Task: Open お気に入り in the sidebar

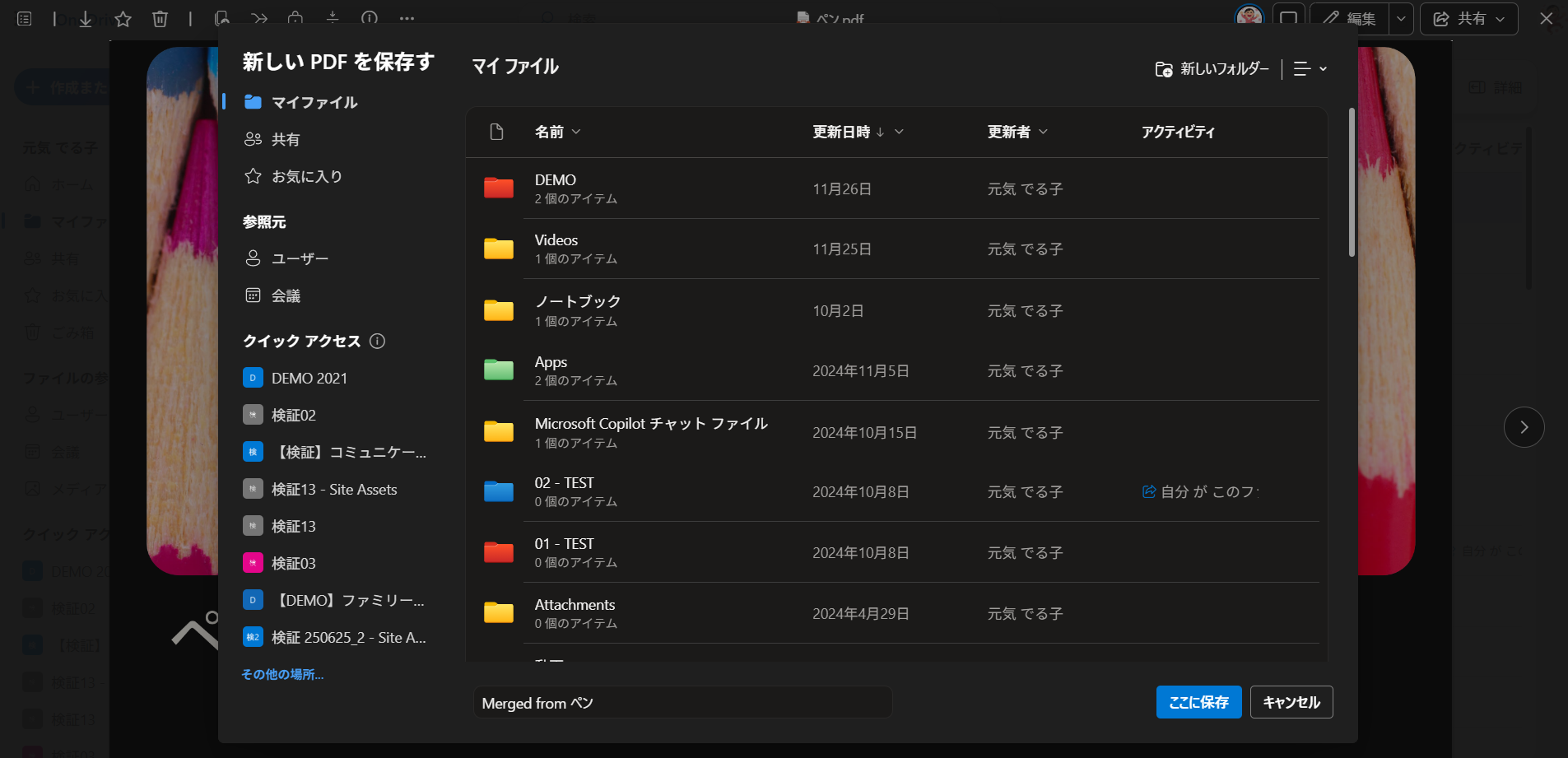Action: (x=306, y=176)
